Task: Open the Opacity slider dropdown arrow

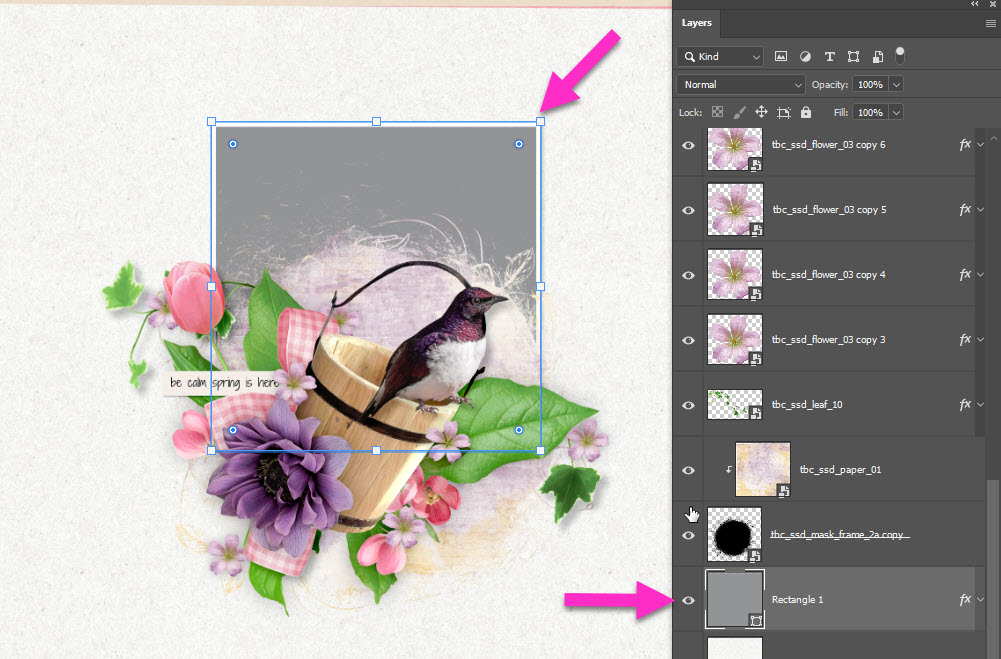Action: pos(896,84)
